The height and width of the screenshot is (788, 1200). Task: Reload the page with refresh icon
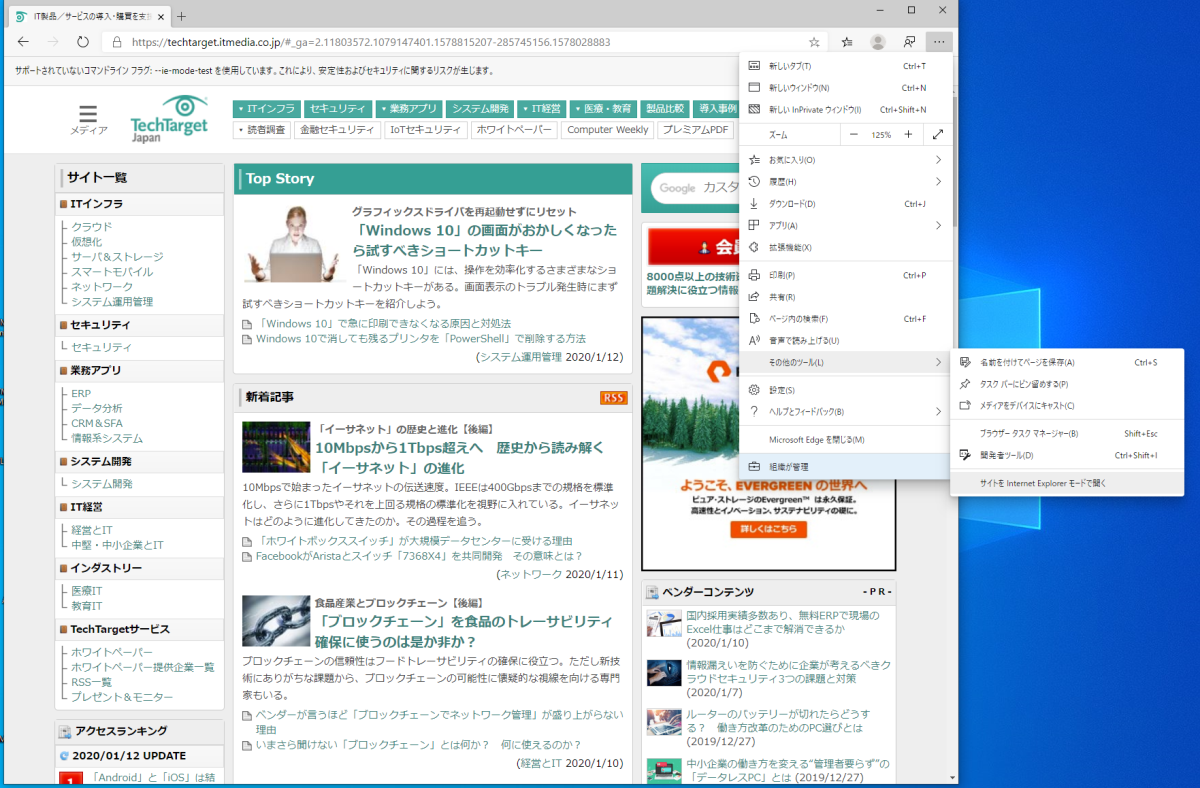point(83,42)
